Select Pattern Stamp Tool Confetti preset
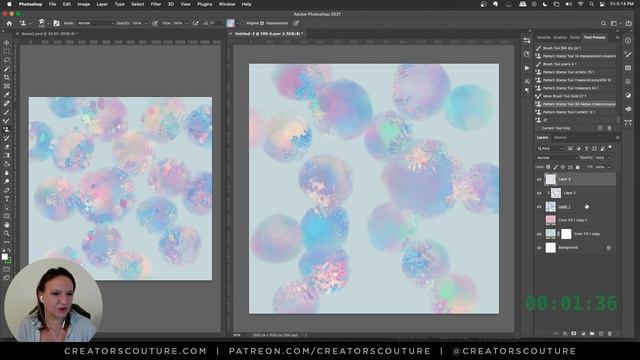 (x=576, y=112)
